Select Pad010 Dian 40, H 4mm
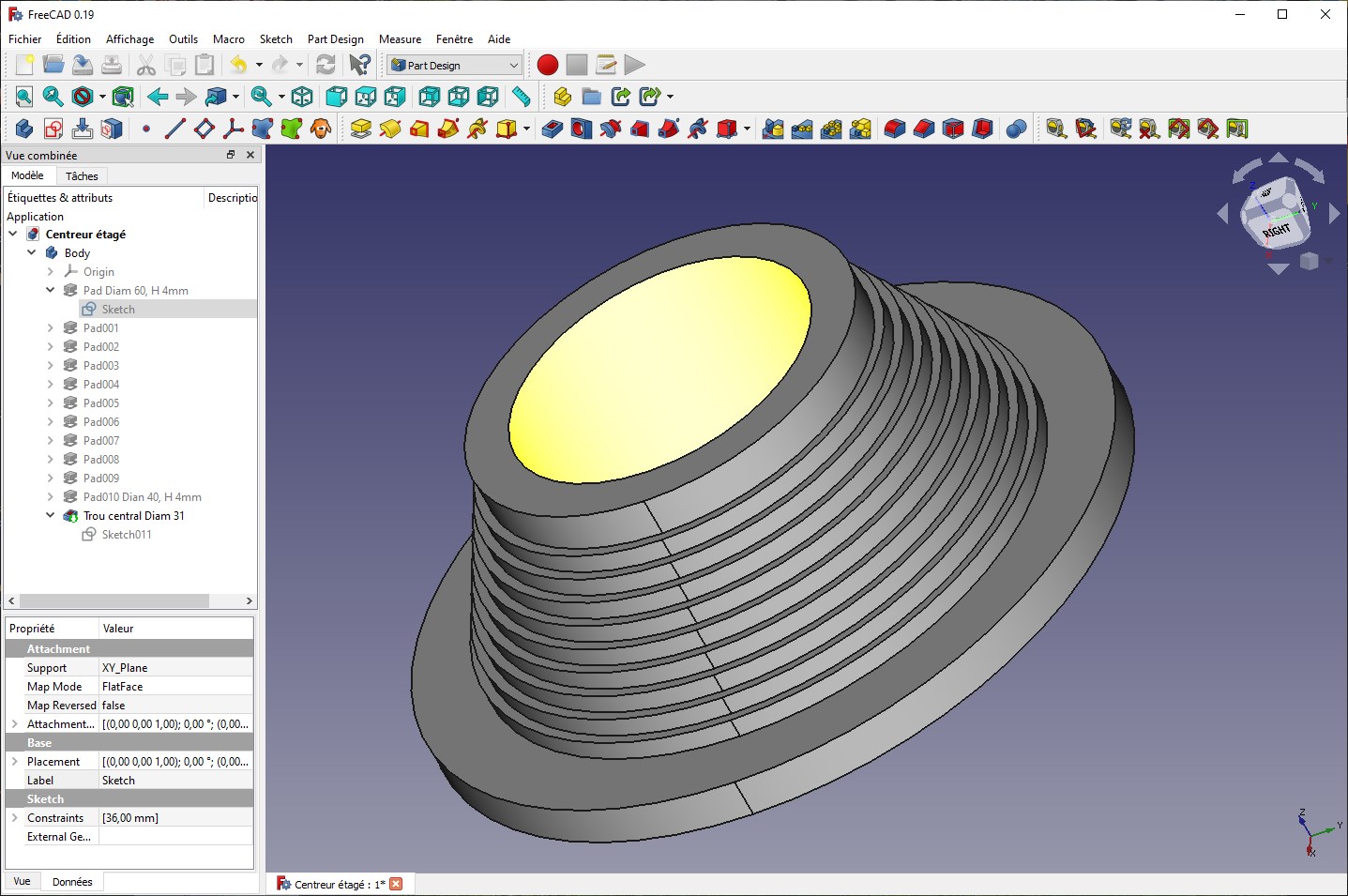 tap(142, 496)
